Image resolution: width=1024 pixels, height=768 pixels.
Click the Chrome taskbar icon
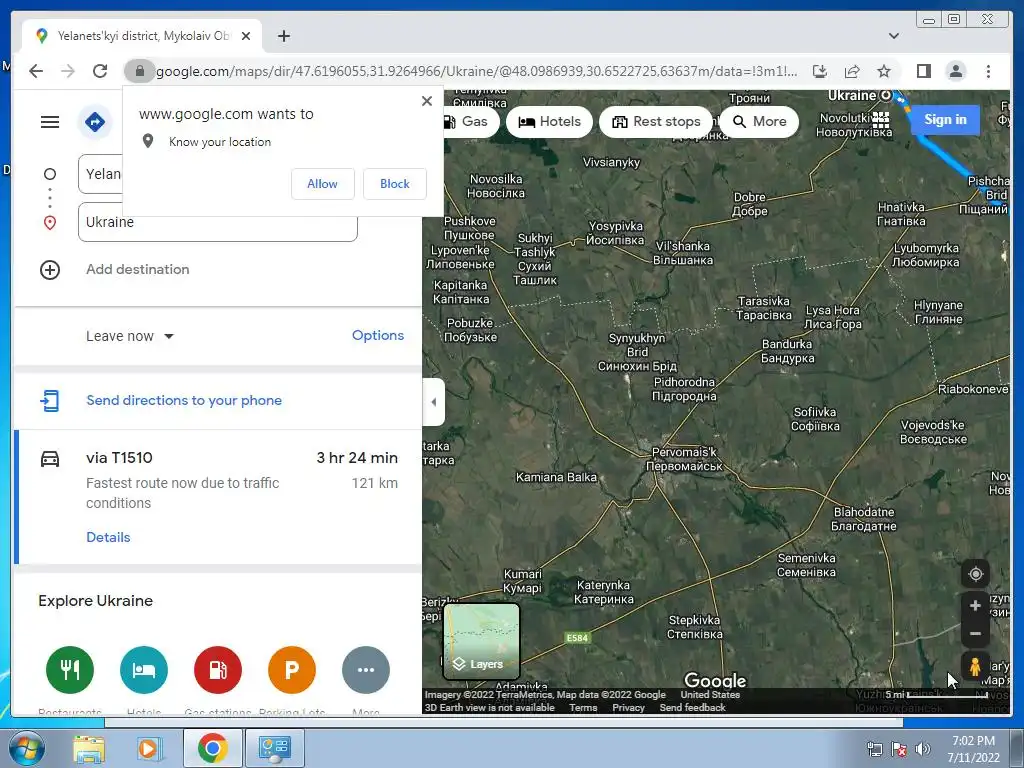pyautogui.click(x=212, y=748)
